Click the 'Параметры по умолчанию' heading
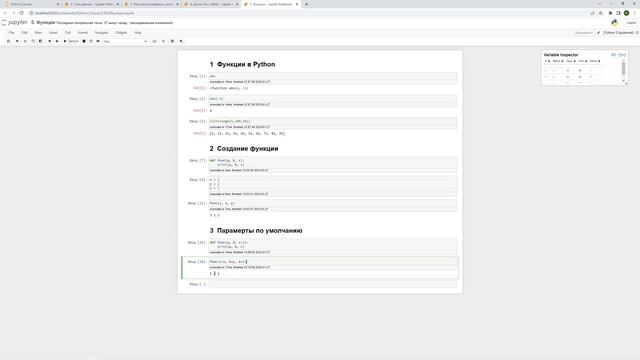This screenshot has width=640, height=360. [260, 231]
